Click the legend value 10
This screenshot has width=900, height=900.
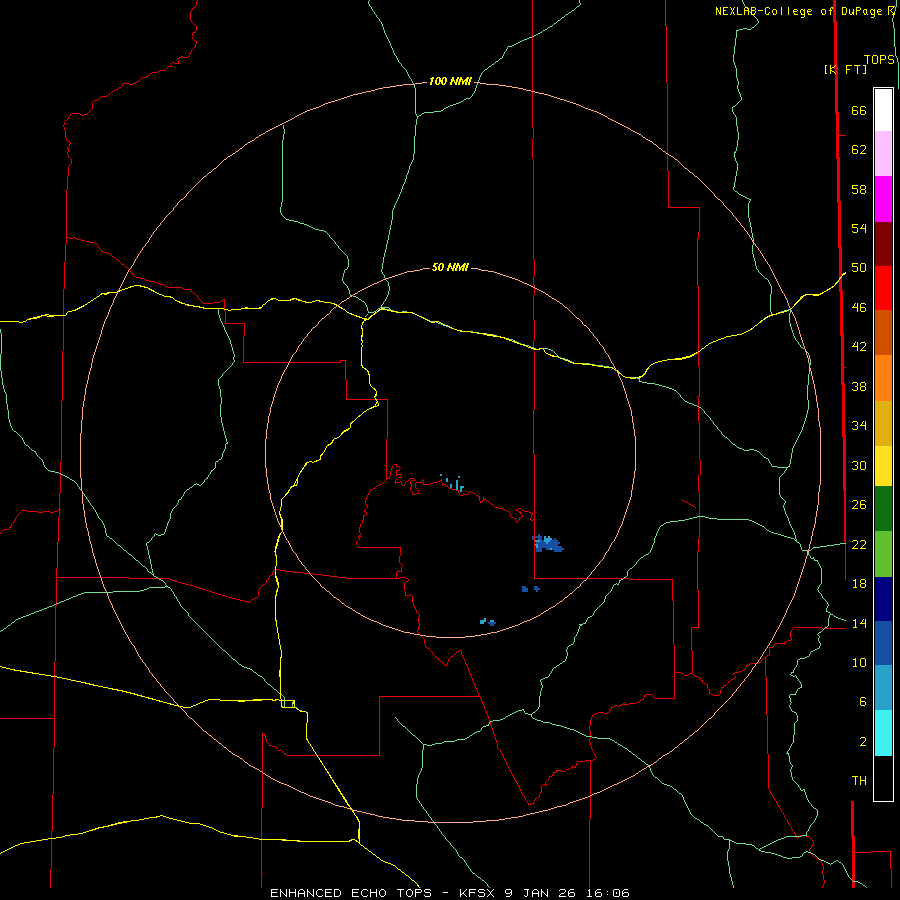tap(859, 663)
